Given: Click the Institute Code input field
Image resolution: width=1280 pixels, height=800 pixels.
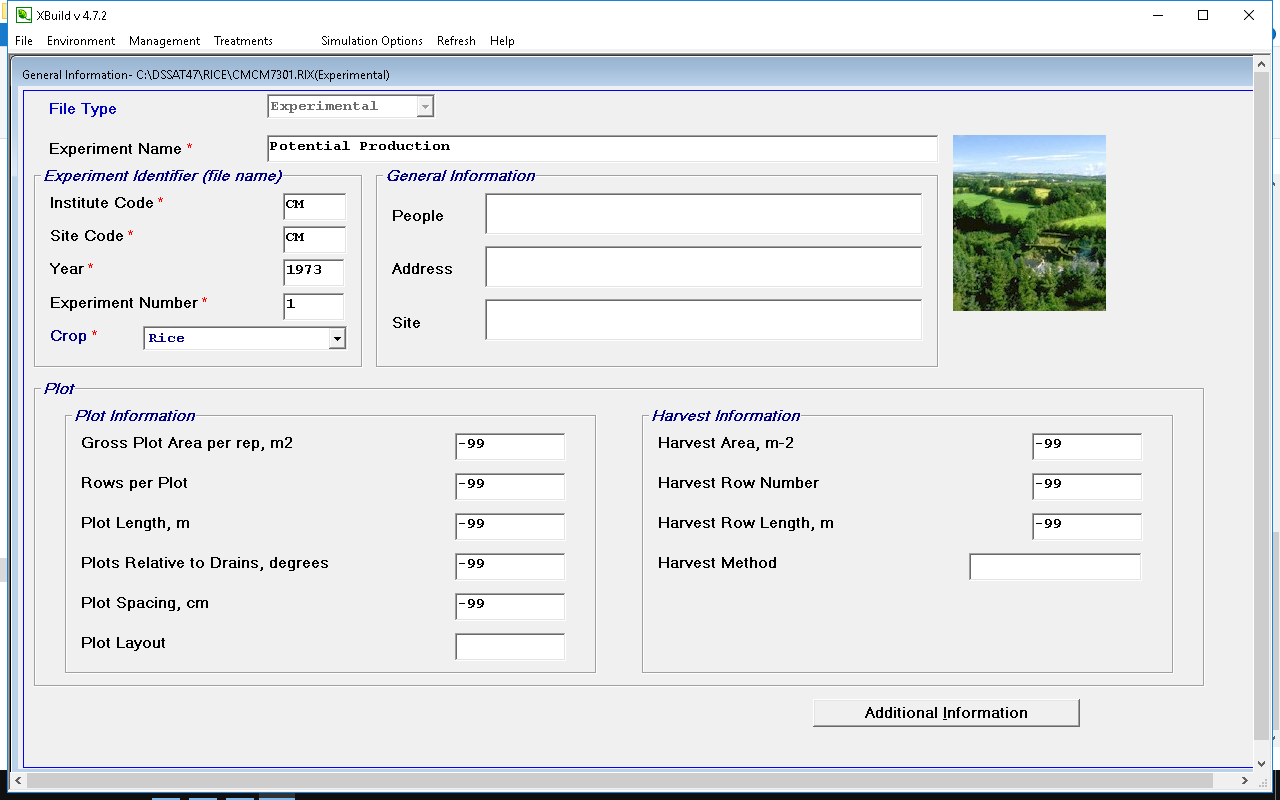Looking at the screenshot, I should pos(314,206).
